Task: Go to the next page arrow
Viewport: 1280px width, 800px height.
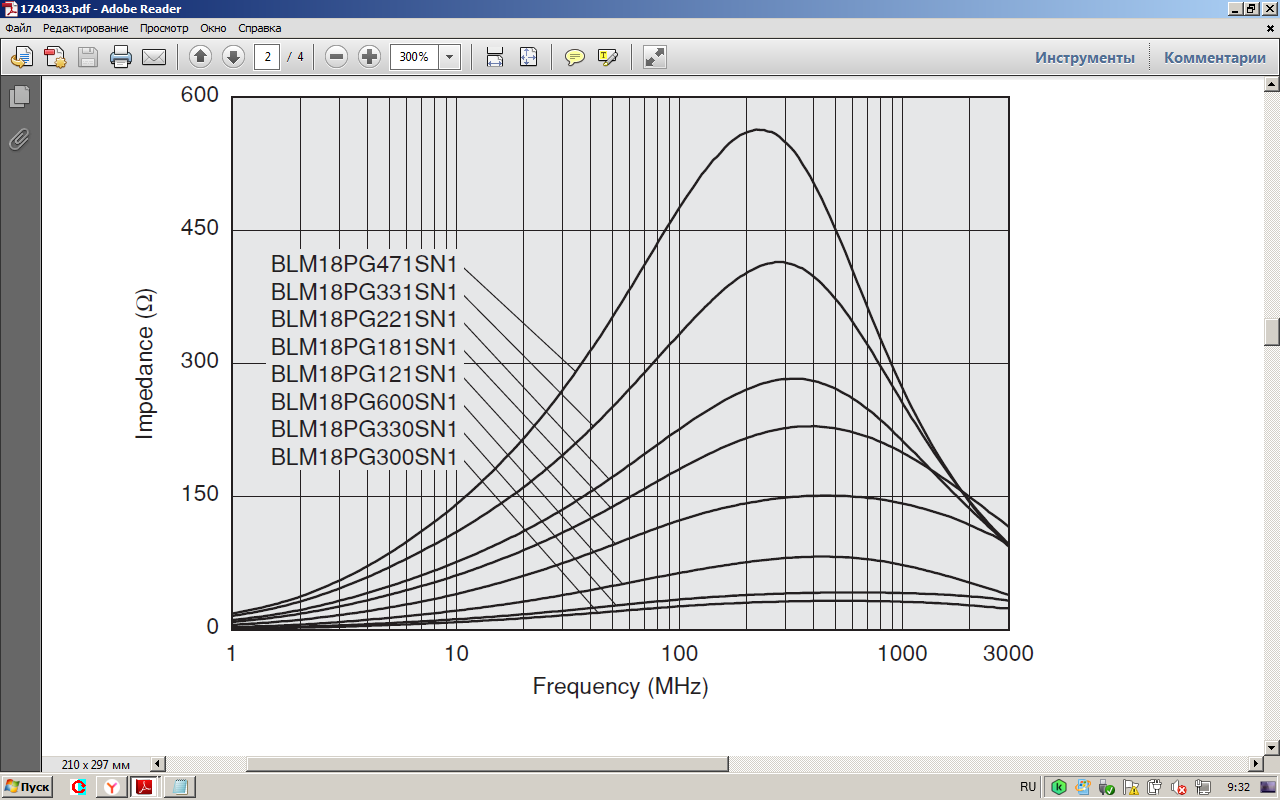Action: tap(233, 57)
